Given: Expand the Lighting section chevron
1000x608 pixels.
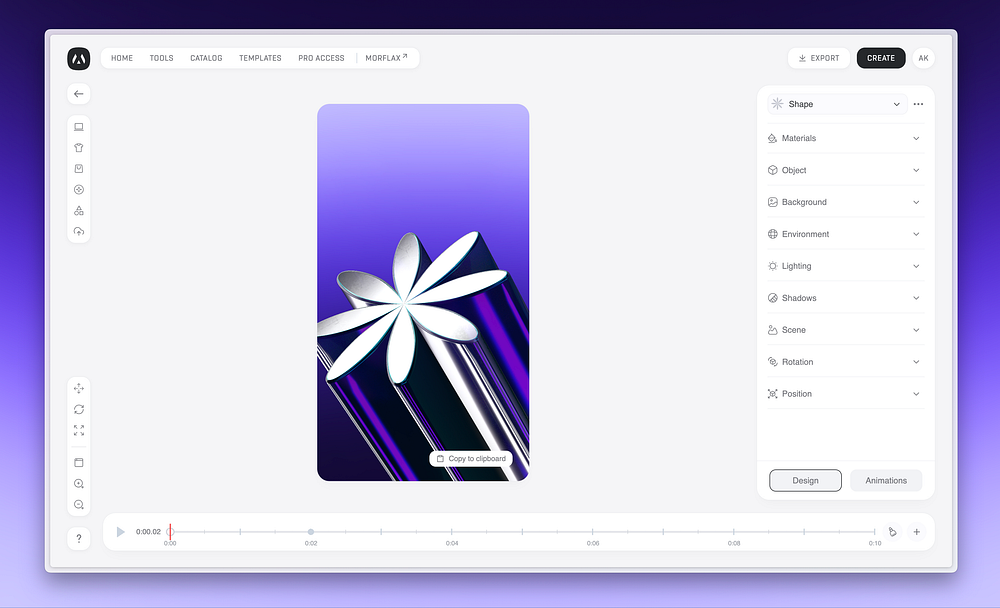Looking at the screenshot, I should [916, 266].
